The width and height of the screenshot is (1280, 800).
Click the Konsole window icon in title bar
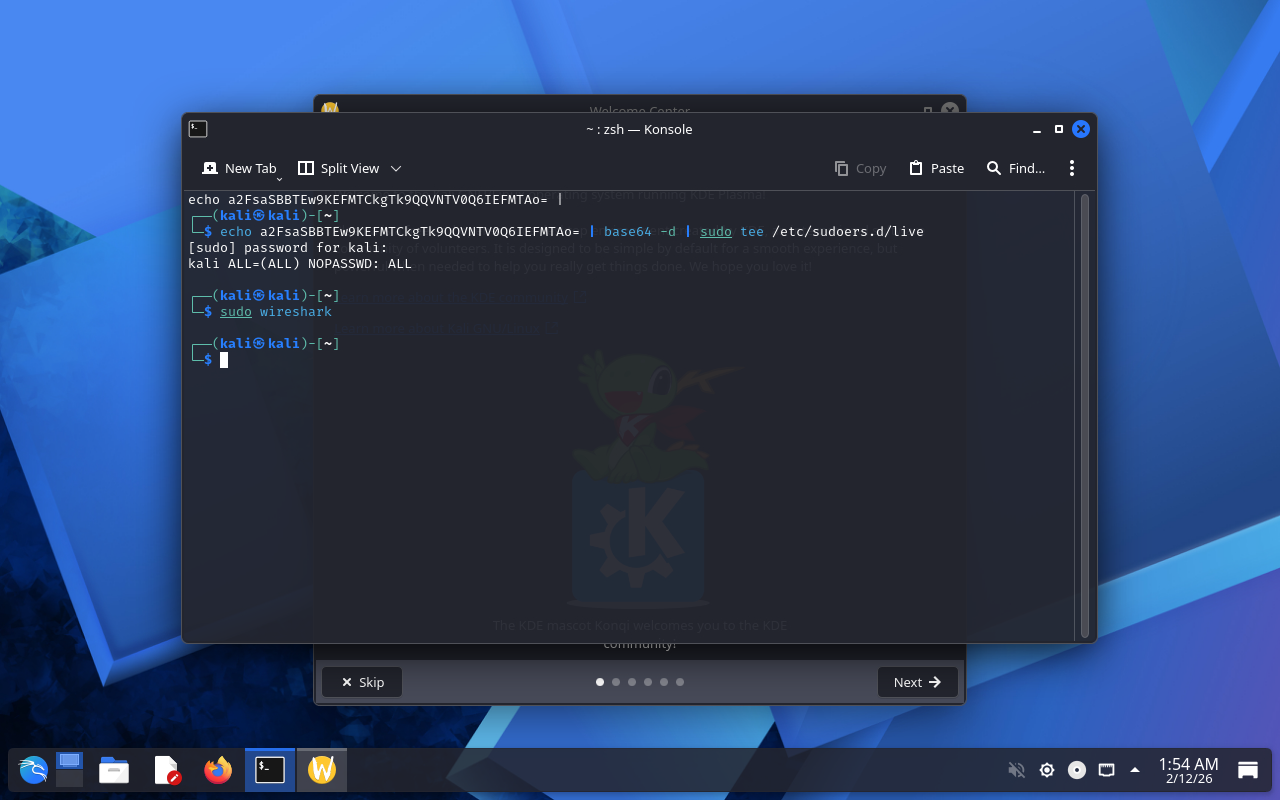198,129
